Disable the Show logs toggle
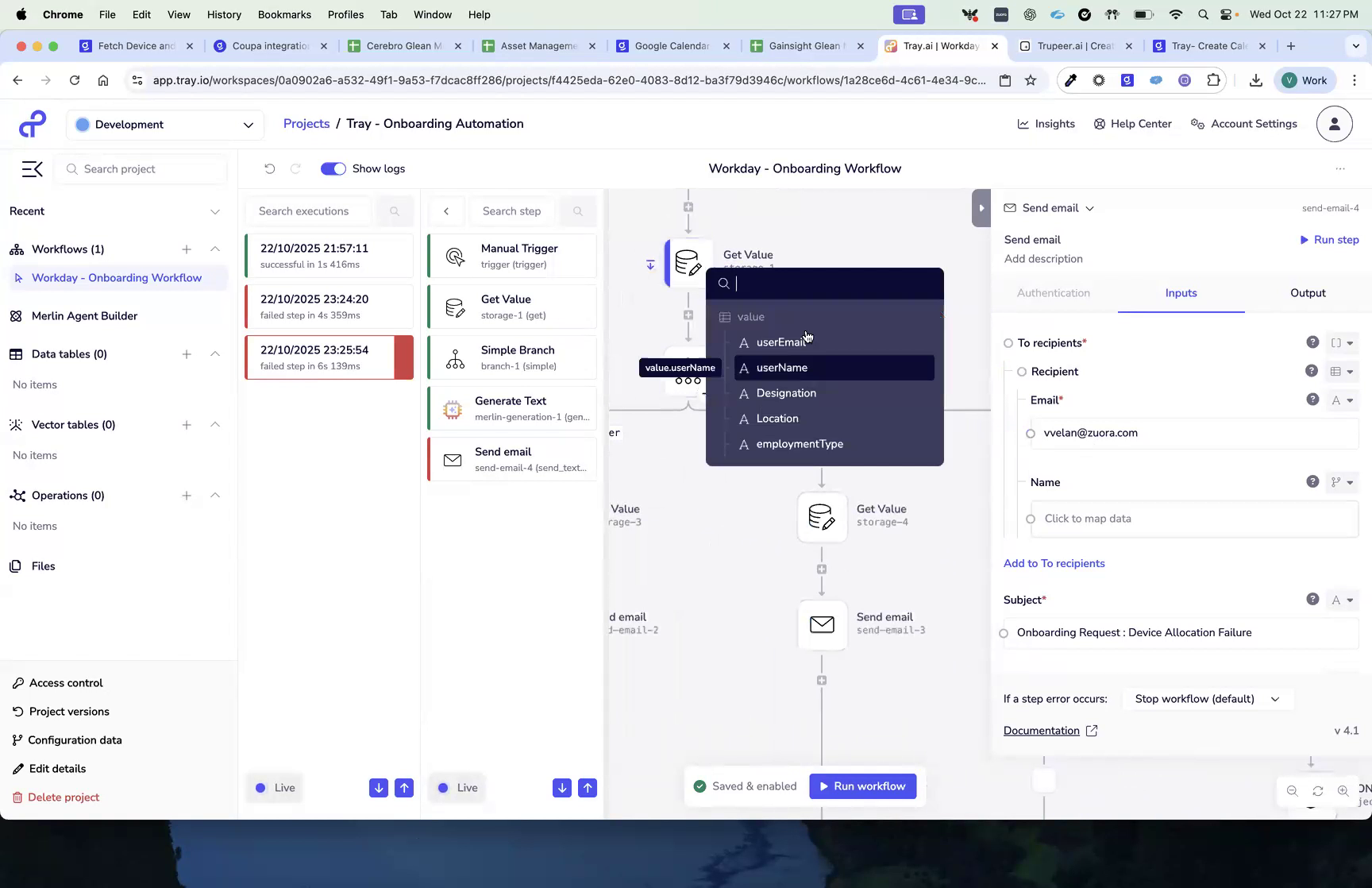The height and width of the screenshot is (888, 1372). pyautogui.click(x=333, y=168)
